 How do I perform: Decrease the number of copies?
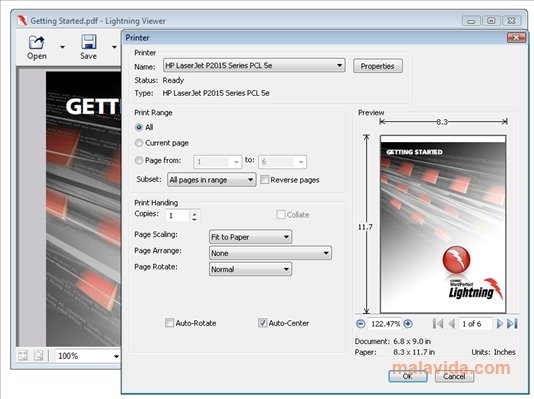pos(194,219)
